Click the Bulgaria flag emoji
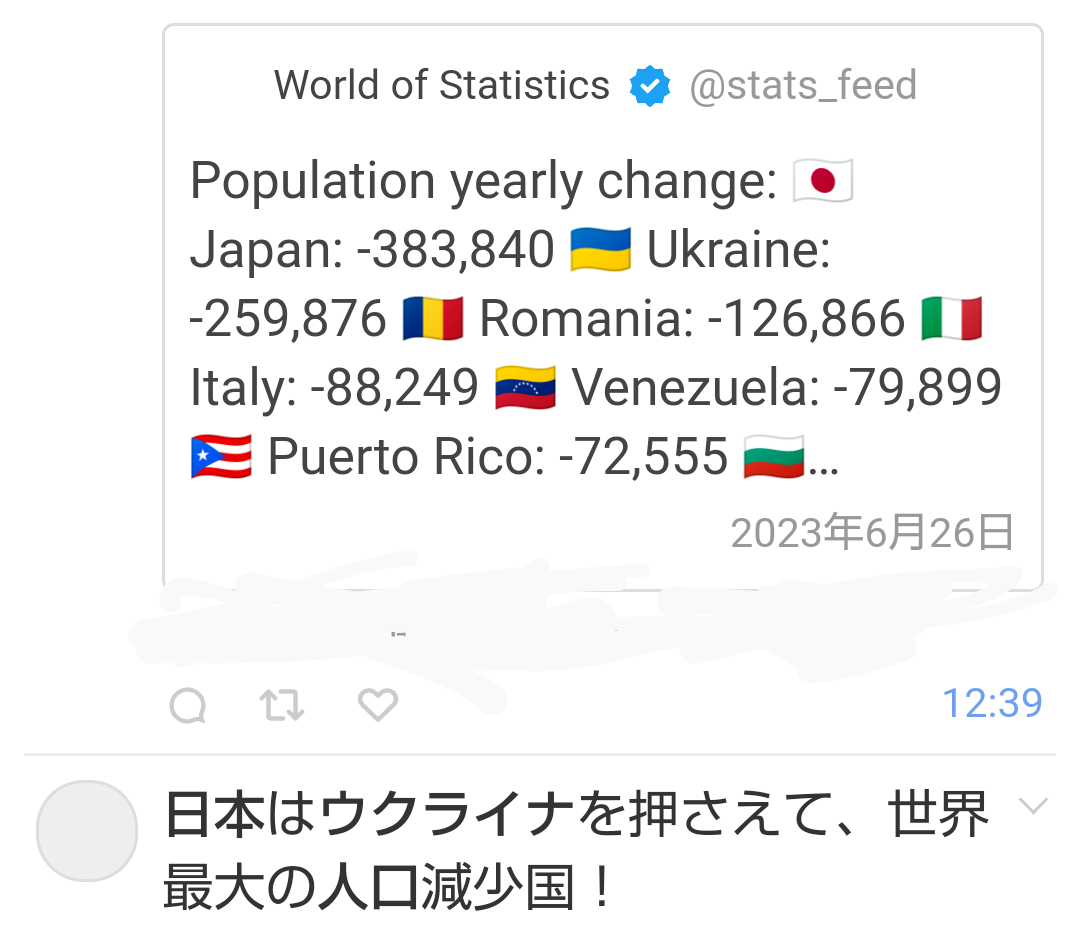 pos(773,457)
